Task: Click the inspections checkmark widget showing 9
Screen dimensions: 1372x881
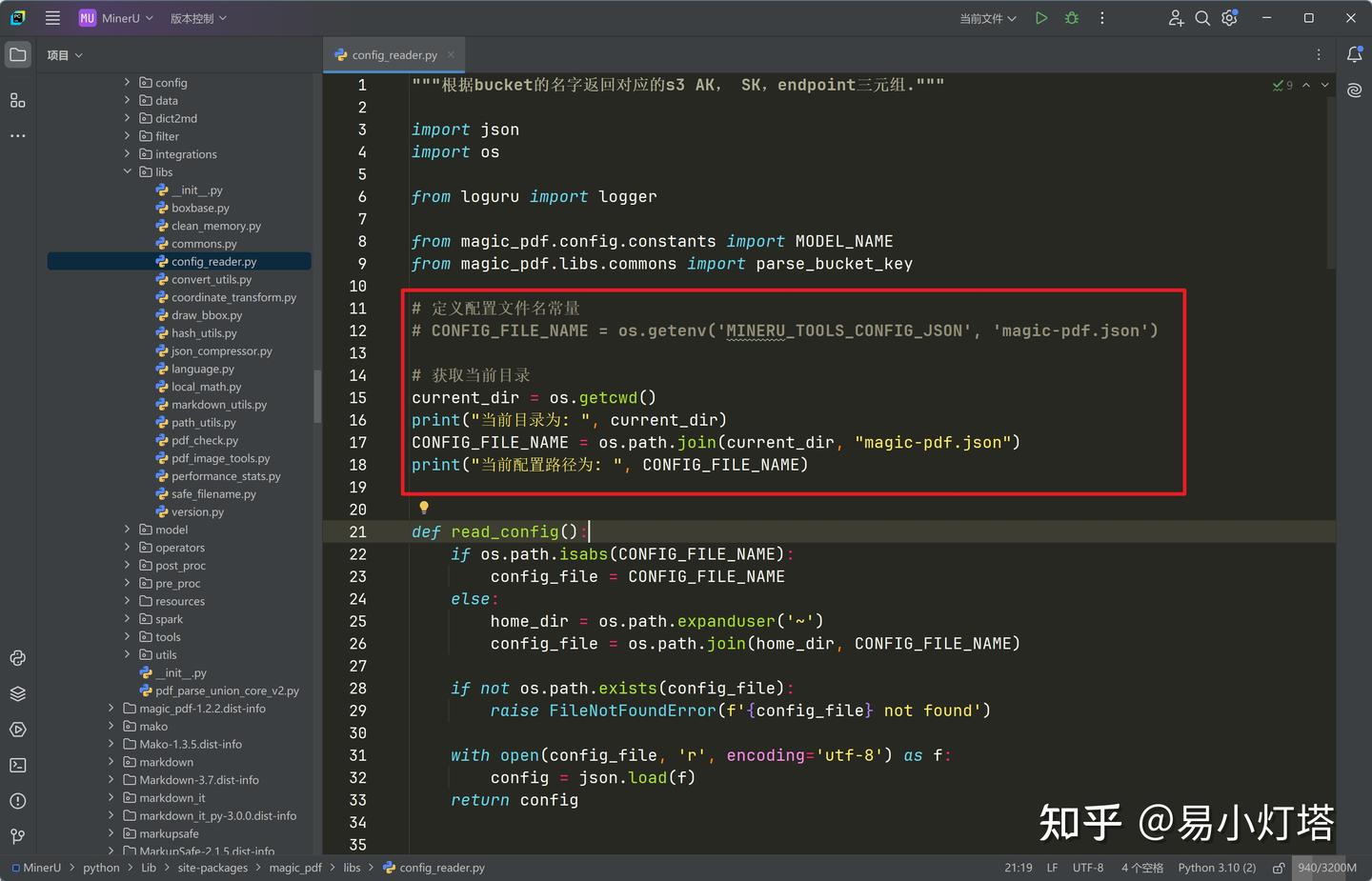Action: 1282,85
